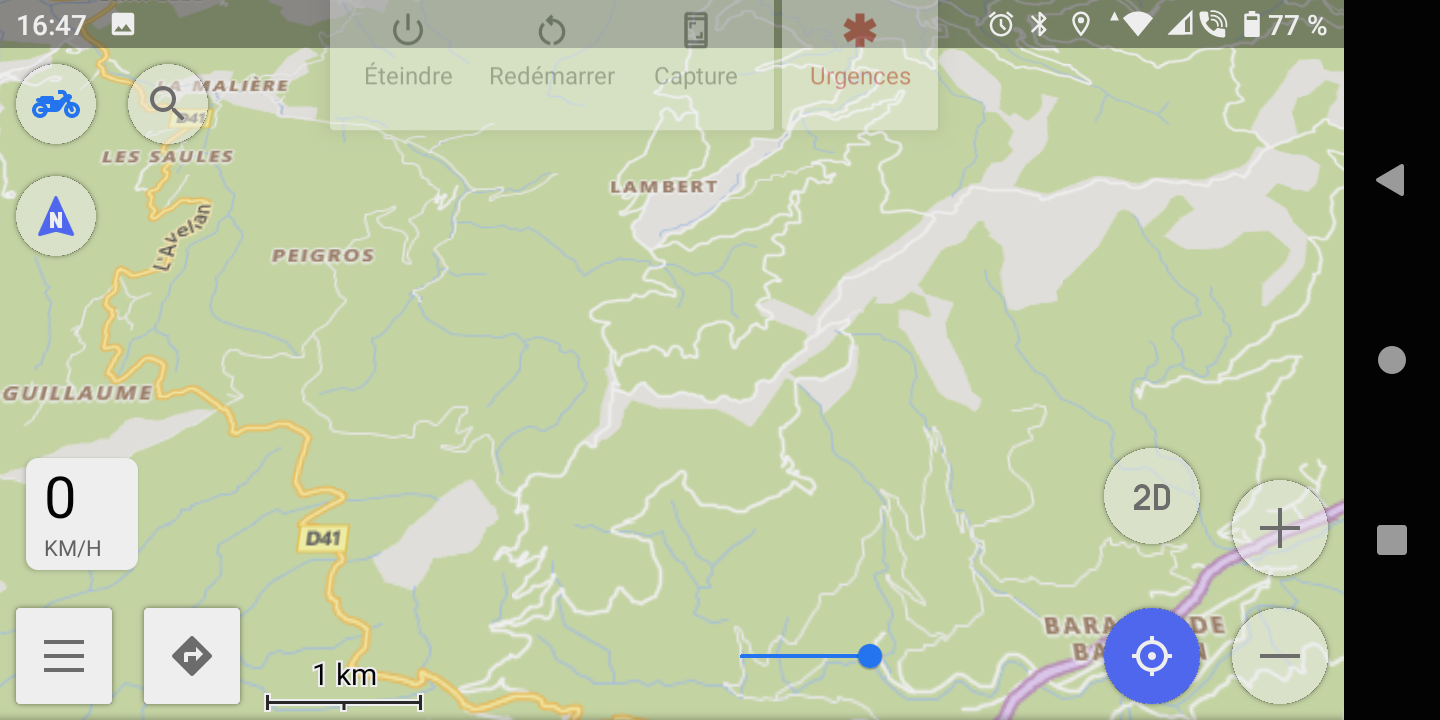
Task: Tap the Android home circle button
Action: point(1392,360)
